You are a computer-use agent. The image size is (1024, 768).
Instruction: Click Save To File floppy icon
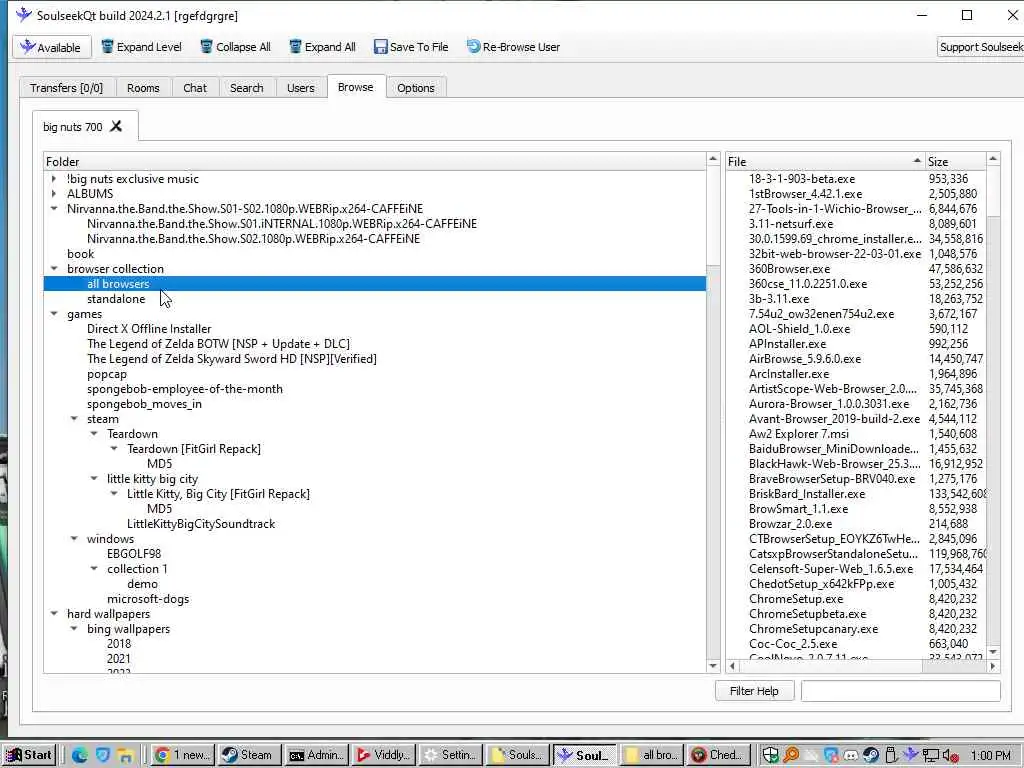point(380,47)
